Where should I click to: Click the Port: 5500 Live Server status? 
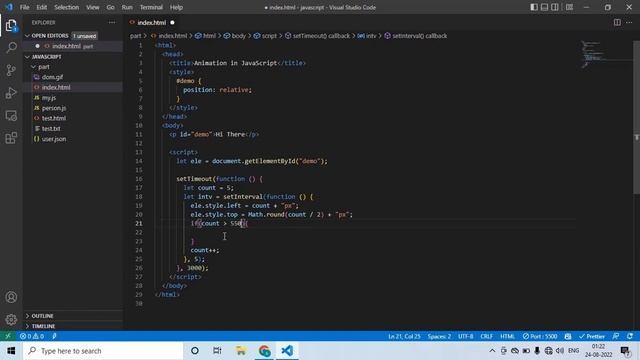click(x=540, y=336)
